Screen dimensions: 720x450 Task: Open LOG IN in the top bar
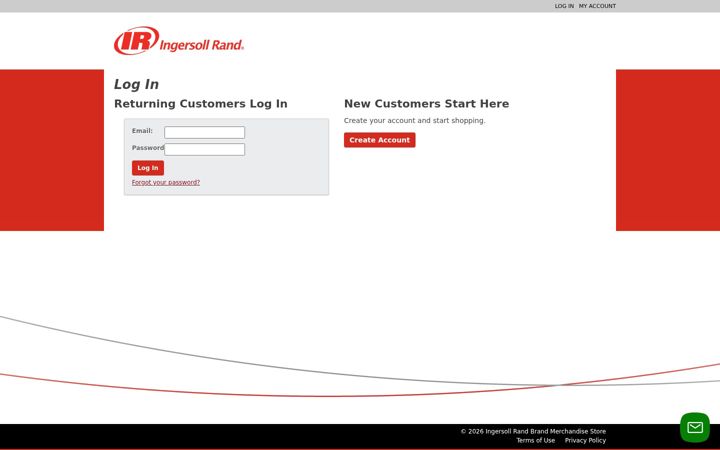(x=564, y=6)
